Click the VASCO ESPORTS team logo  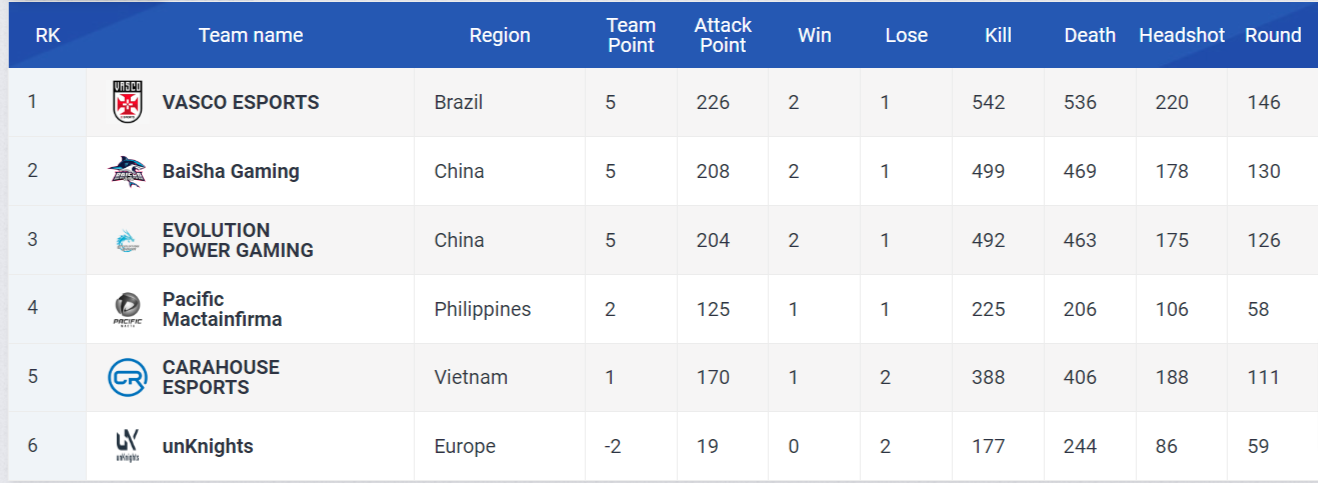pos(128,102)
